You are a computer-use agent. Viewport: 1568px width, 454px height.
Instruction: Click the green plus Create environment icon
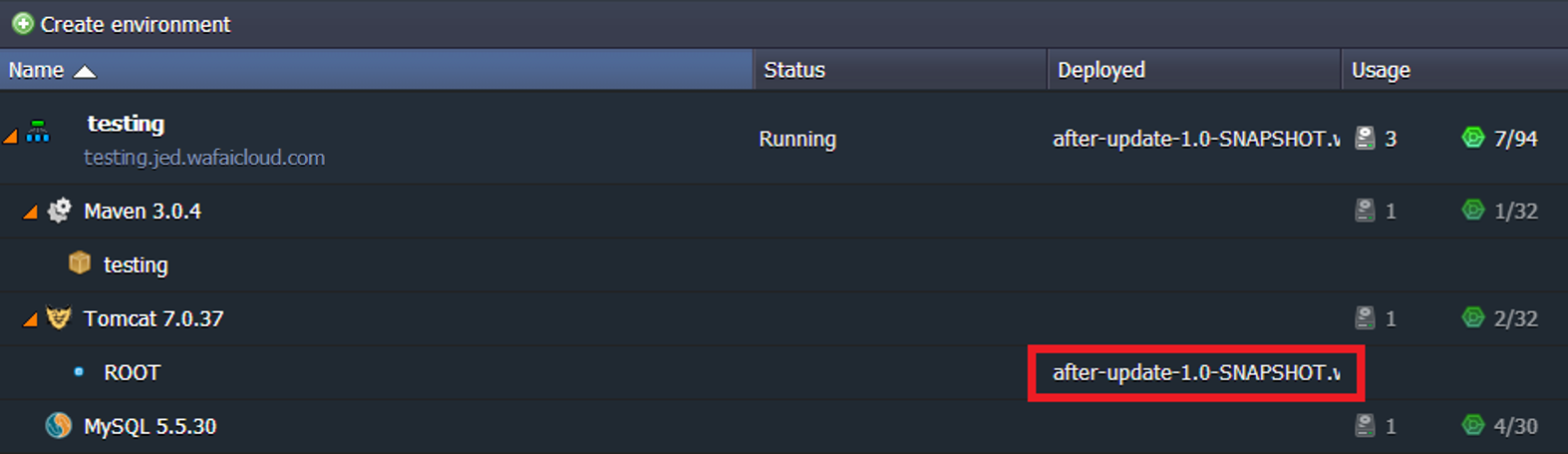23,23
